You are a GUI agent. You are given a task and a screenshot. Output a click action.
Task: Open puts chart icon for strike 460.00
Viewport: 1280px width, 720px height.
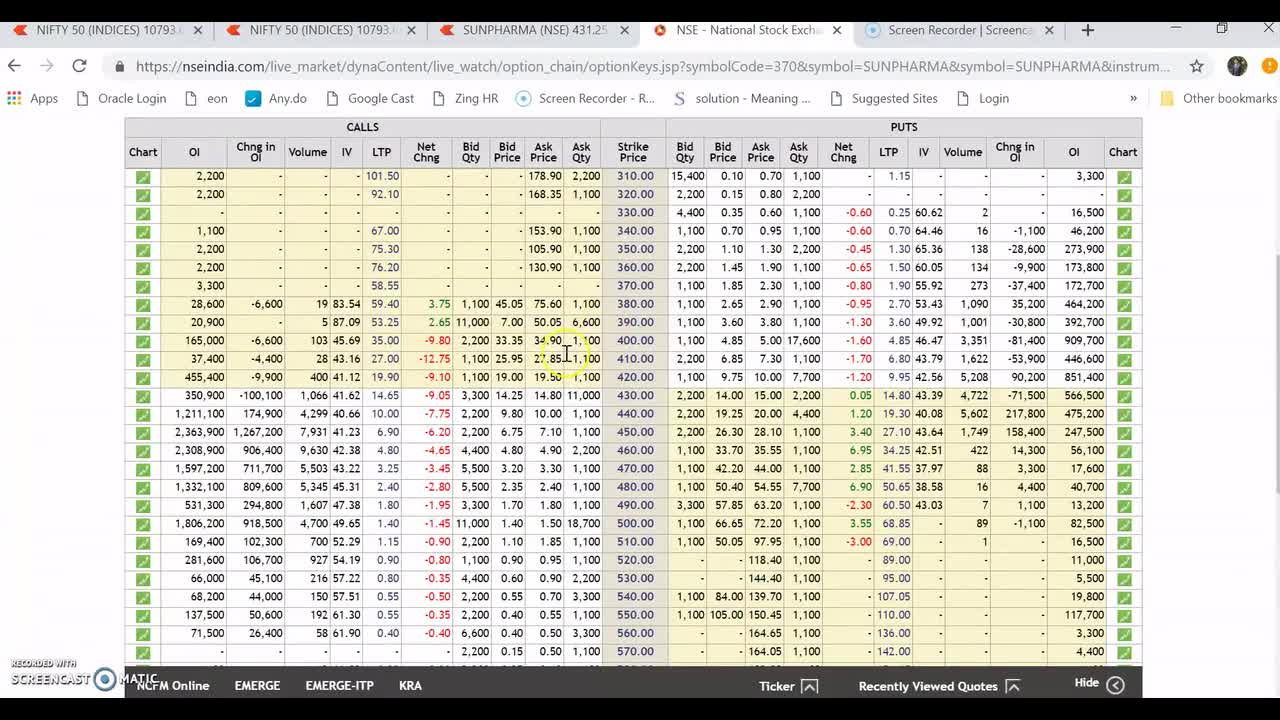pos(1124,452)
